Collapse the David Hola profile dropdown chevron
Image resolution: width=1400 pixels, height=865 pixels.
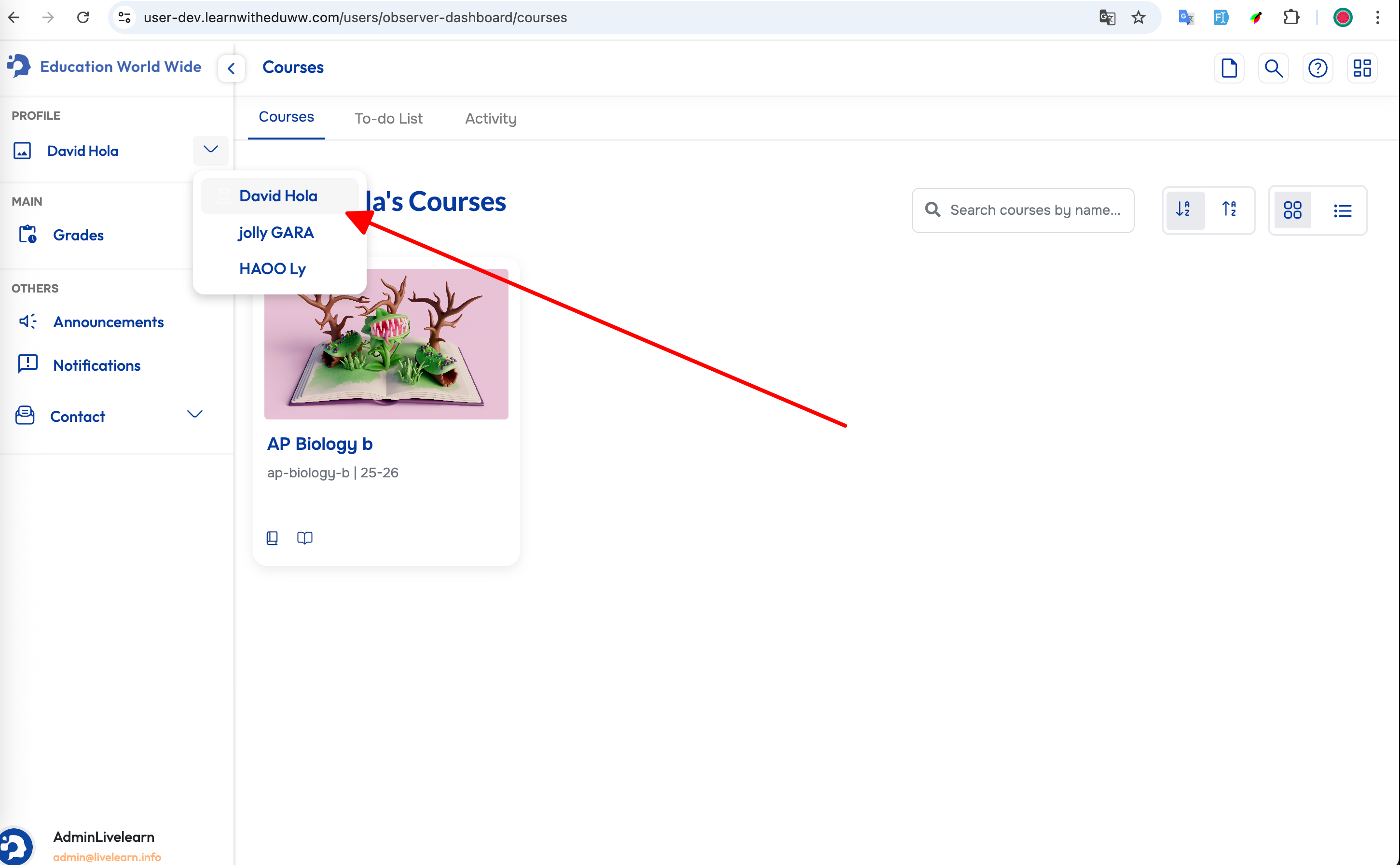(210, 150)
